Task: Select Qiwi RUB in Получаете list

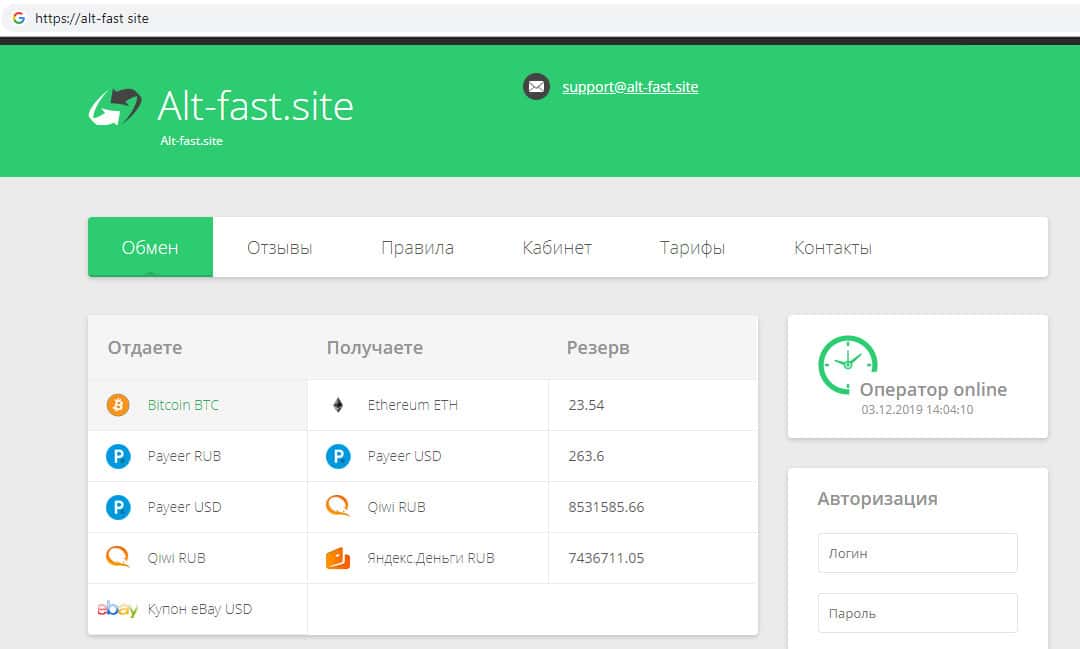Action: 397,507
